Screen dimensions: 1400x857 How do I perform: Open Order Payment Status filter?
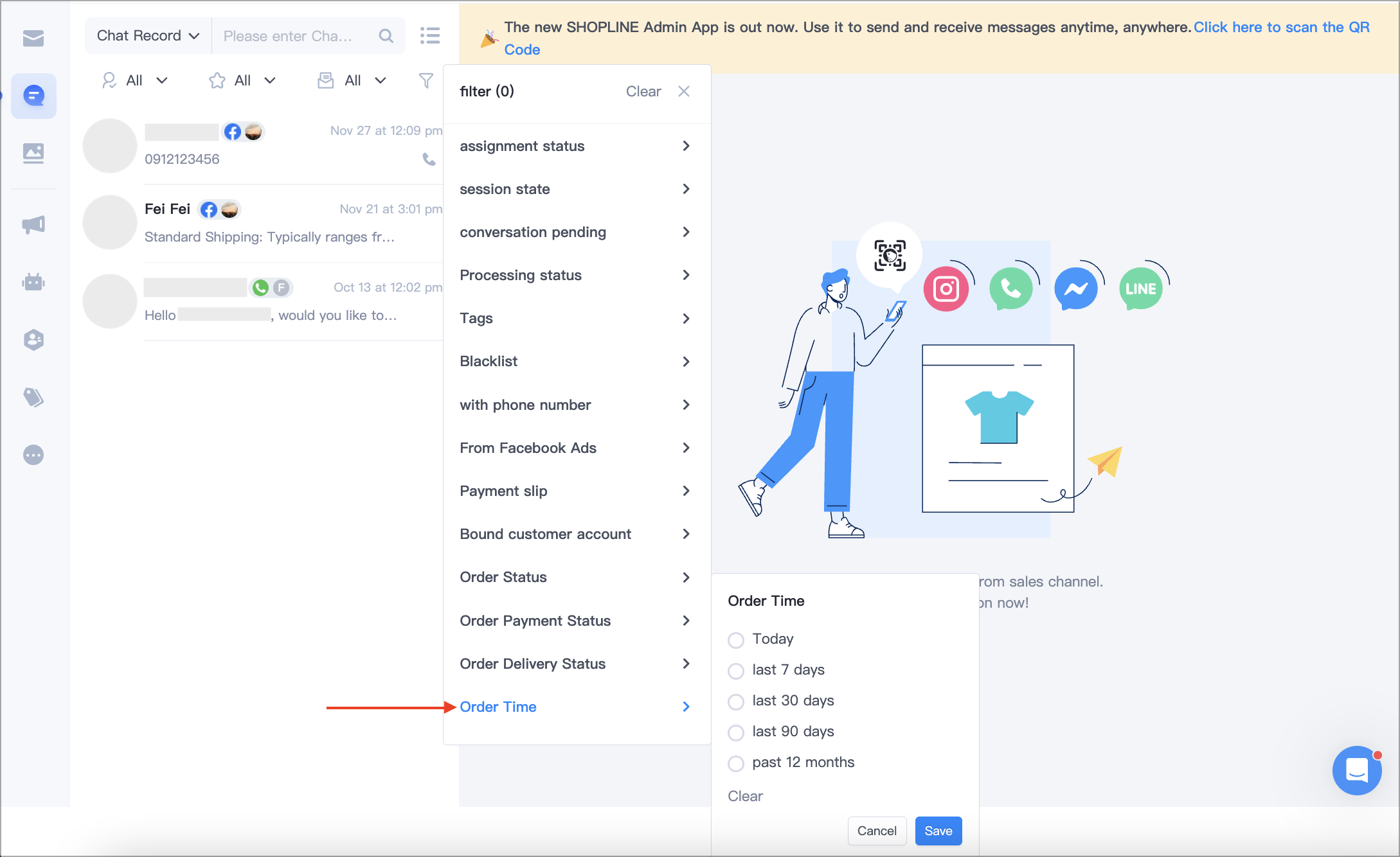(x=577, y=621)
